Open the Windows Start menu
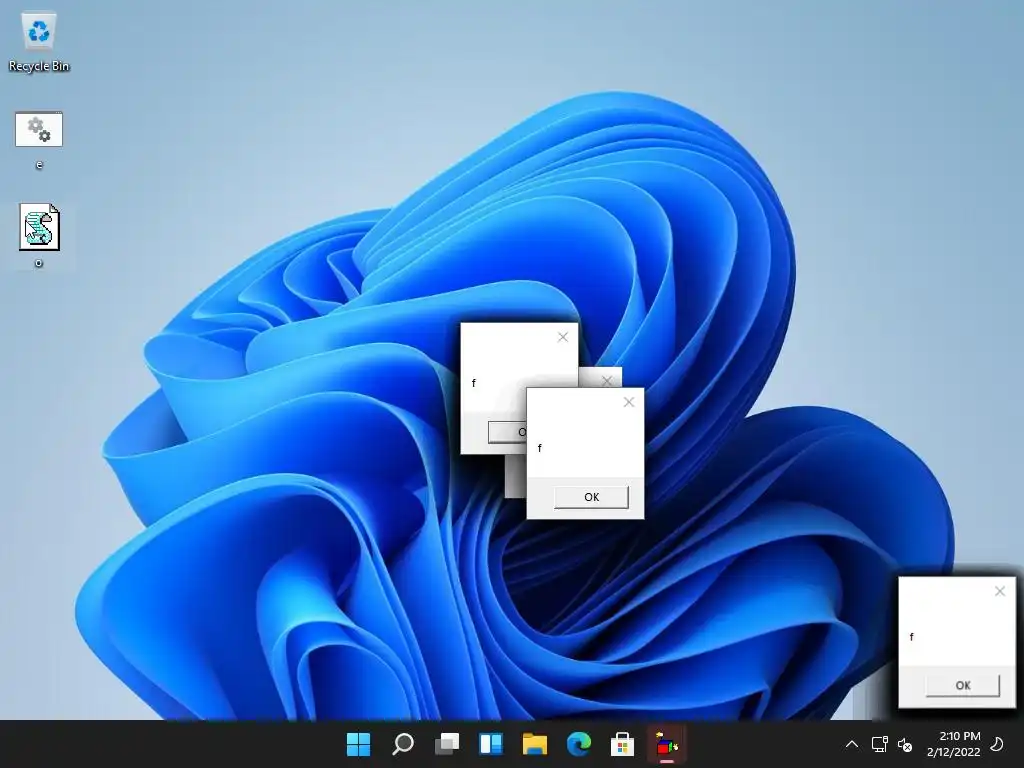The image size is (1024, 768). tap(359, 744)
